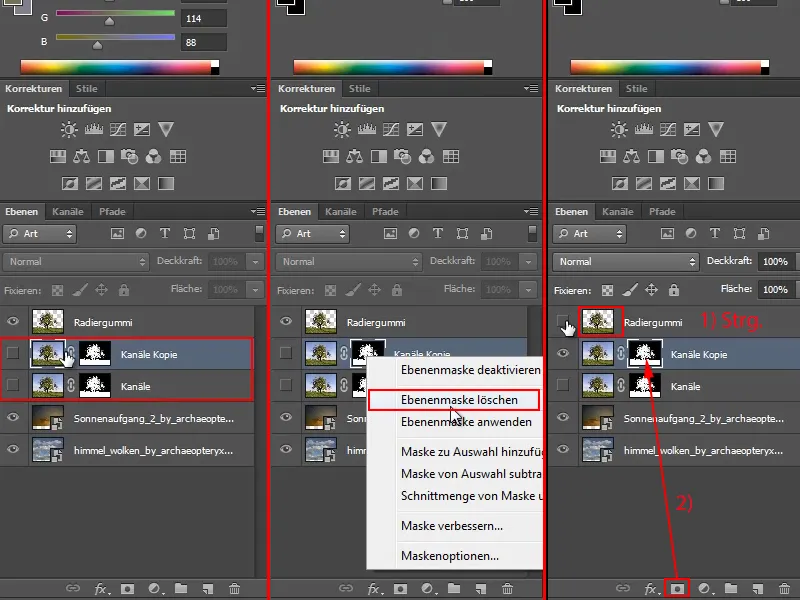Add Black & White adjustment in middle panel
This screenshot has height=600, width=800.
coord(379,156)
